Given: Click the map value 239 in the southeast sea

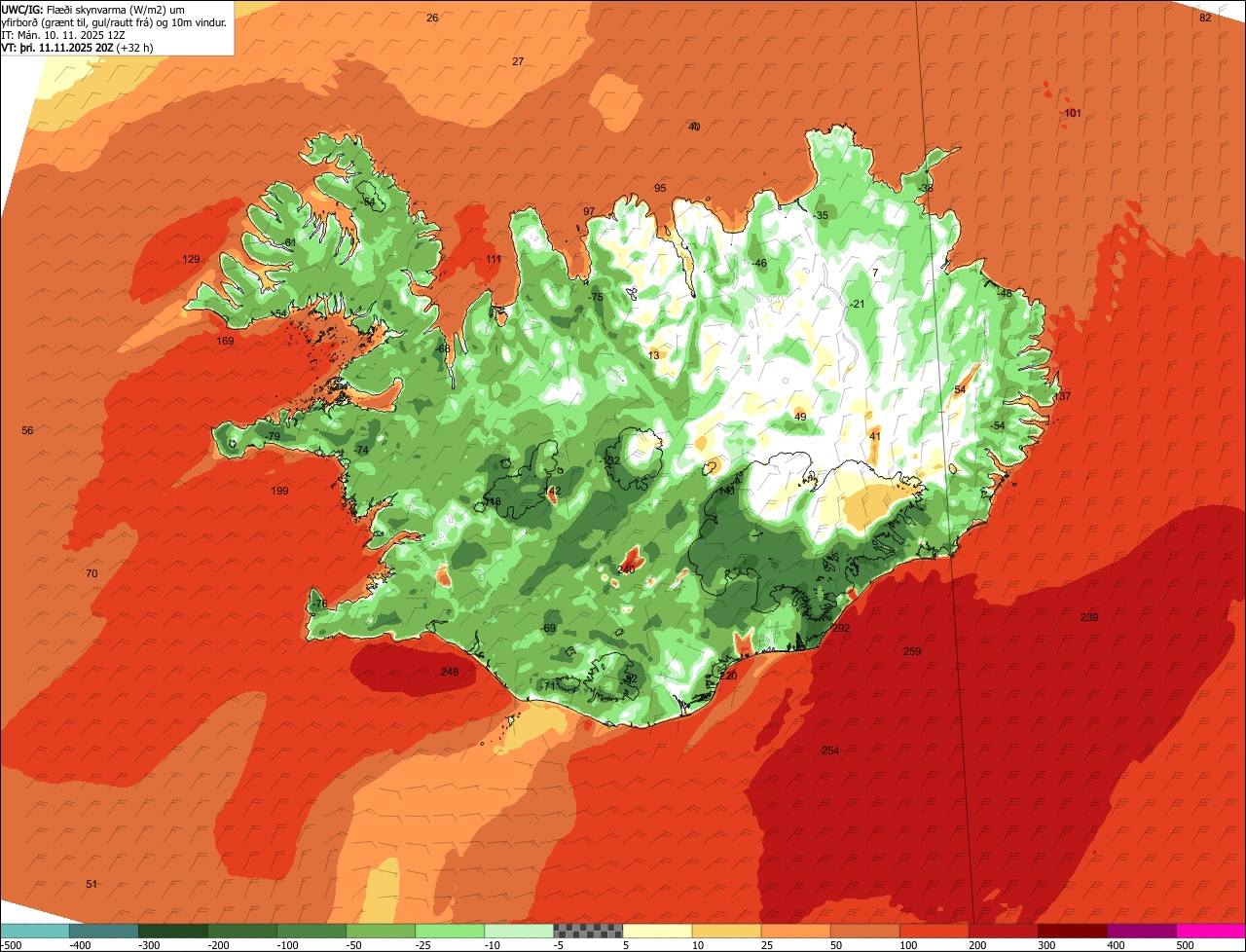Looking at the screenshot, I should [1089, 618].
